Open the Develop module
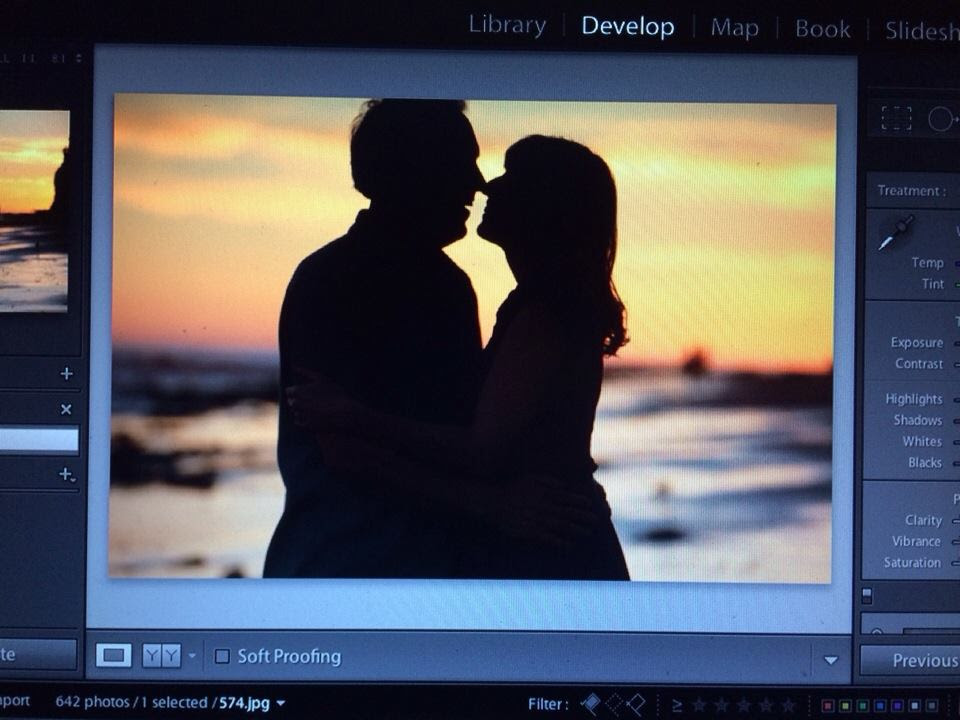Viewport: 960px width, 720px height. tap(628, 26)
